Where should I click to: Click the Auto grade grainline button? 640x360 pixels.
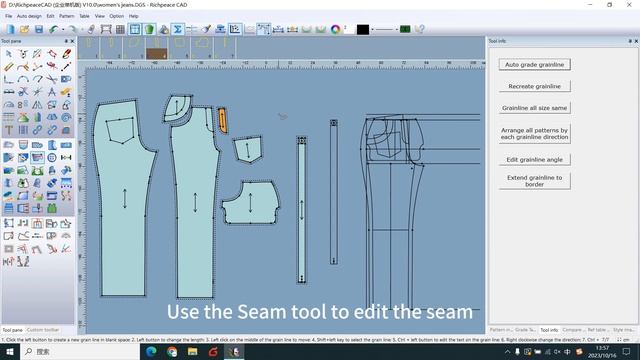[534, 64]
